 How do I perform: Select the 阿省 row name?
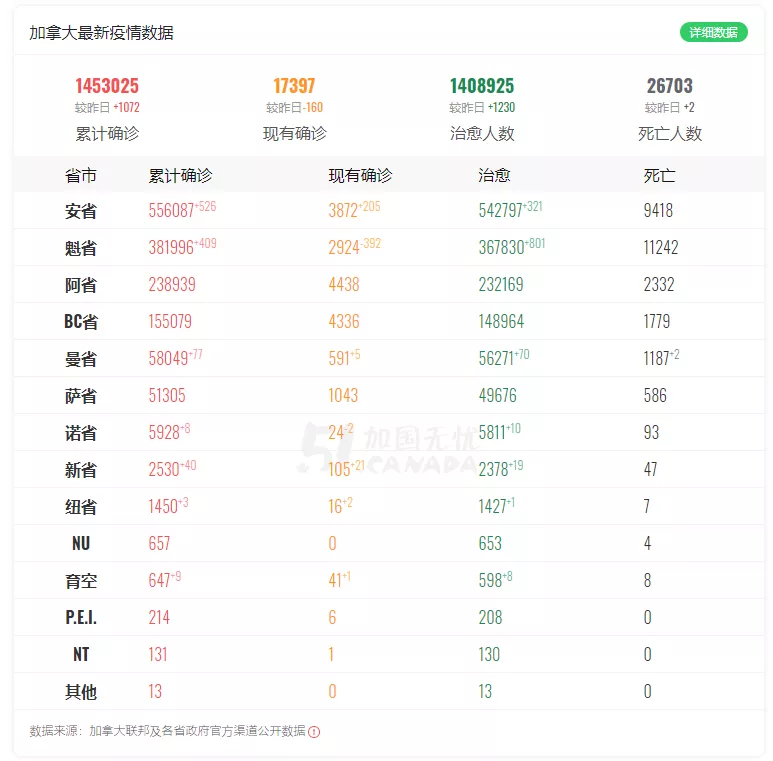81,285
